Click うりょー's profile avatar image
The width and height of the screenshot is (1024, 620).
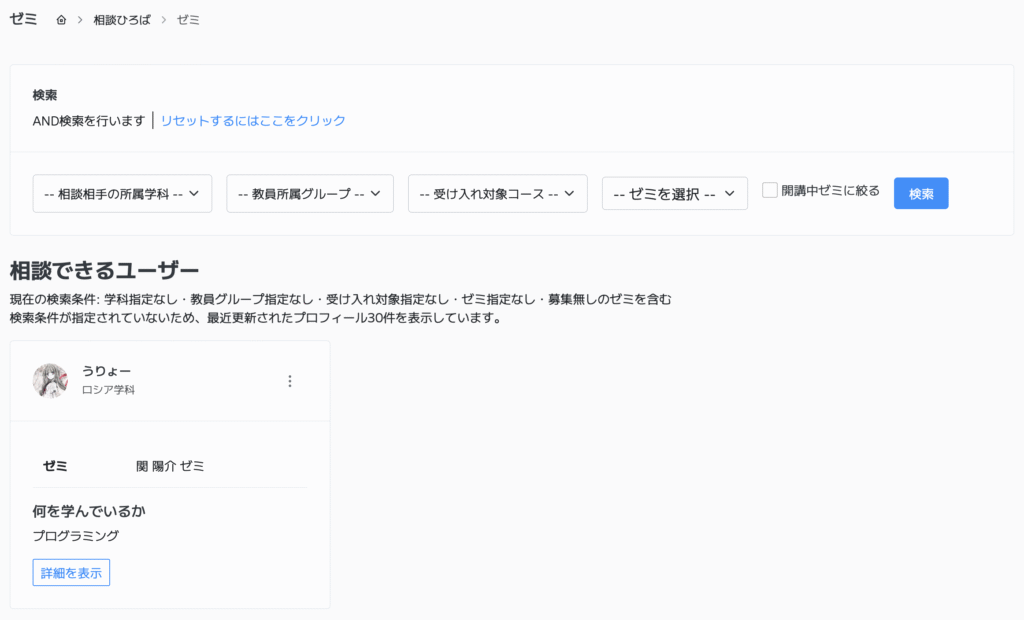tap(50, 381)
